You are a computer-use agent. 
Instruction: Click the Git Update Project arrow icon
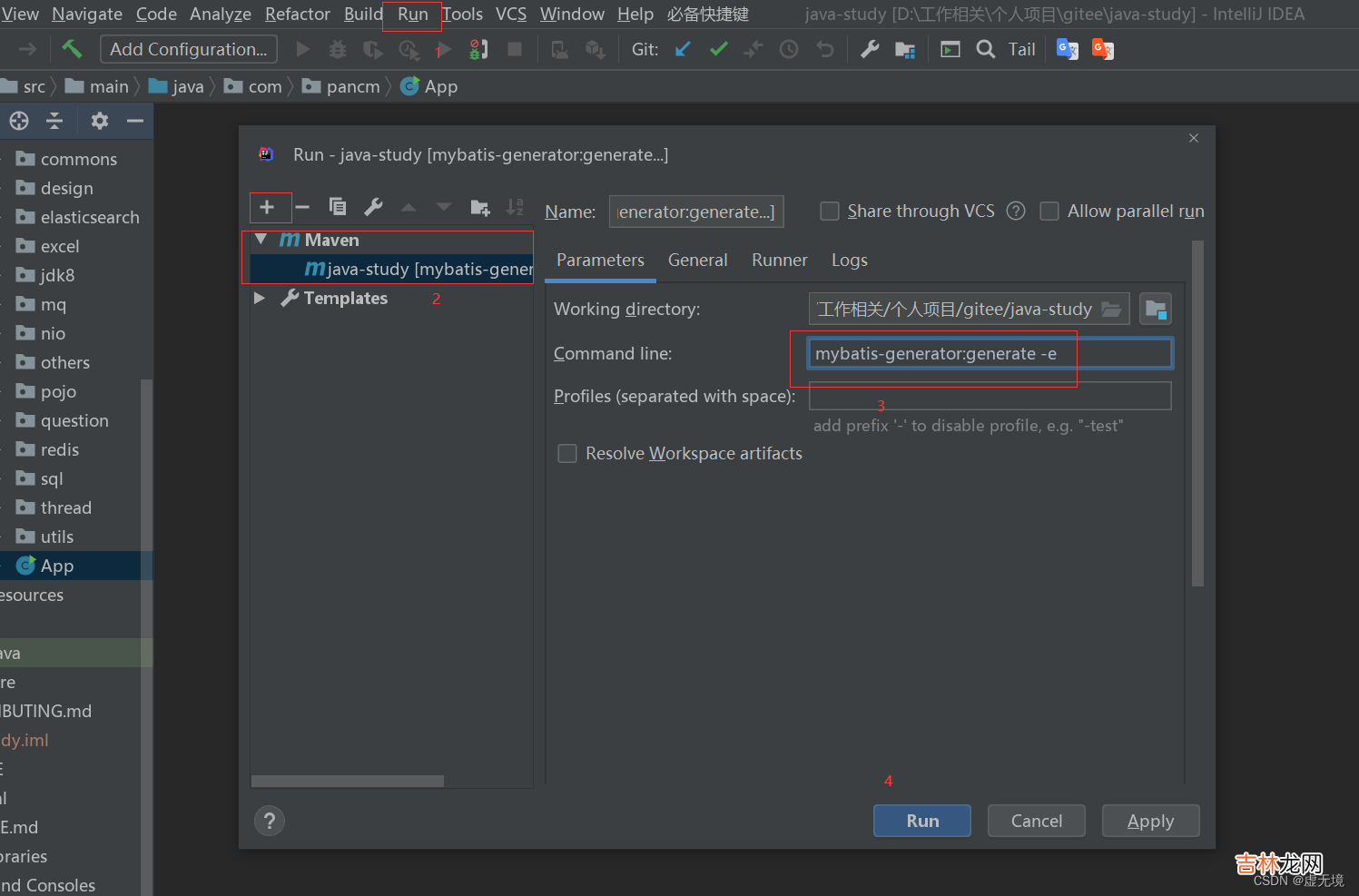pyautogui.click(x=683, y=49)
